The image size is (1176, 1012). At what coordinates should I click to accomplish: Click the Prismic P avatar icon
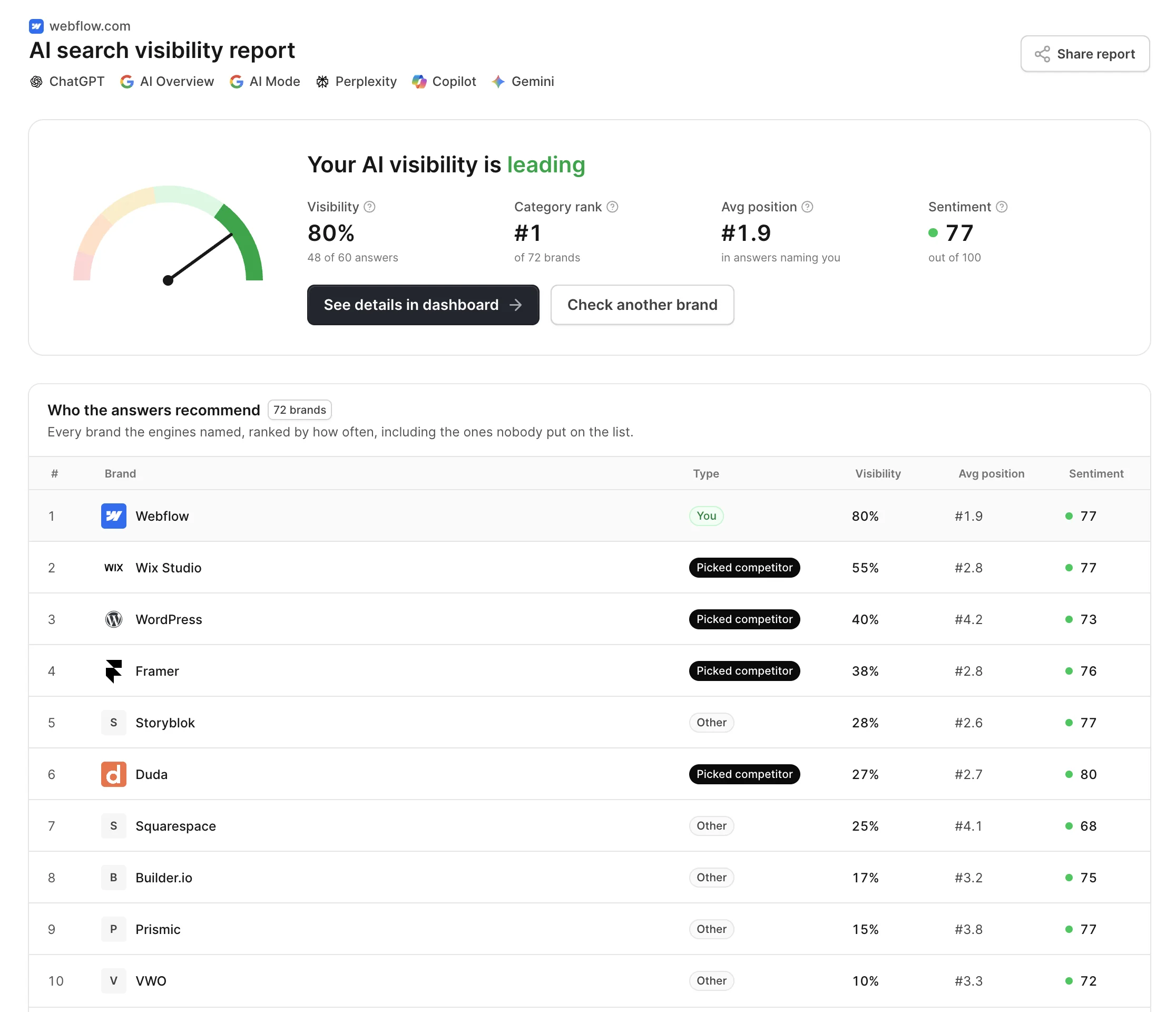tap(113, 930)
